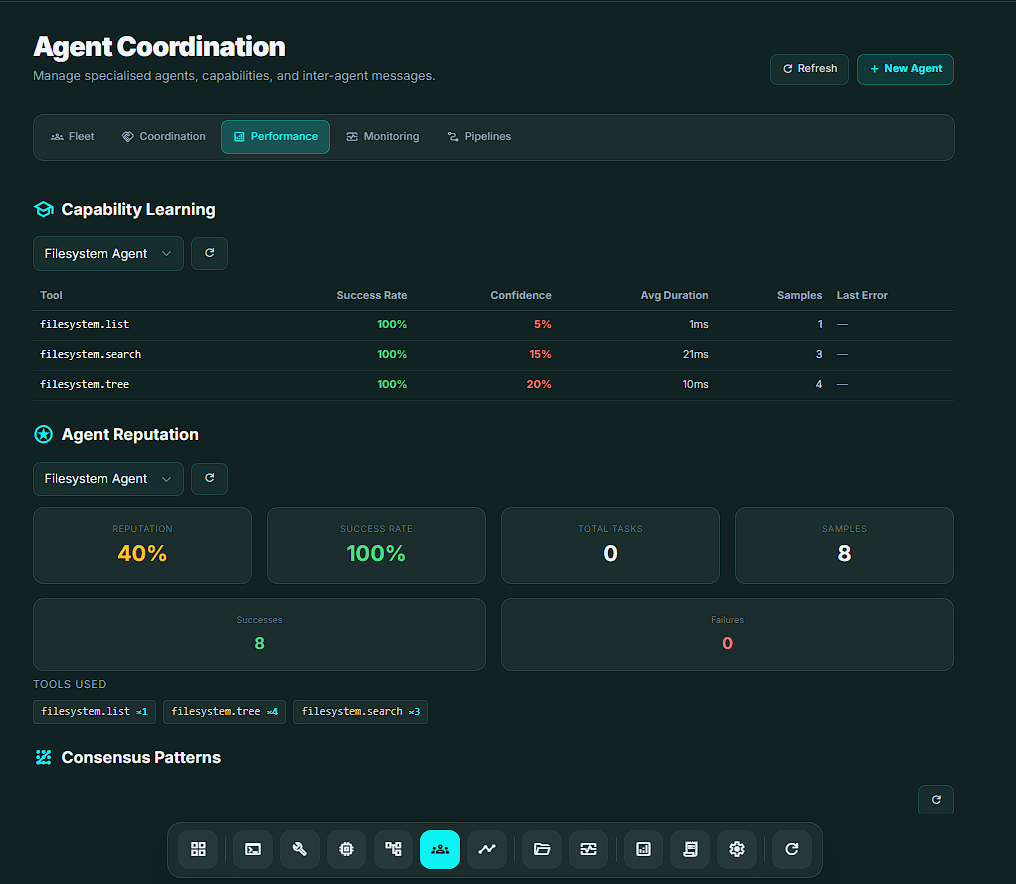Select the chip processor icon in dock
The width and height of the screenshot is (1016, 884).
[x=346, y=849]
